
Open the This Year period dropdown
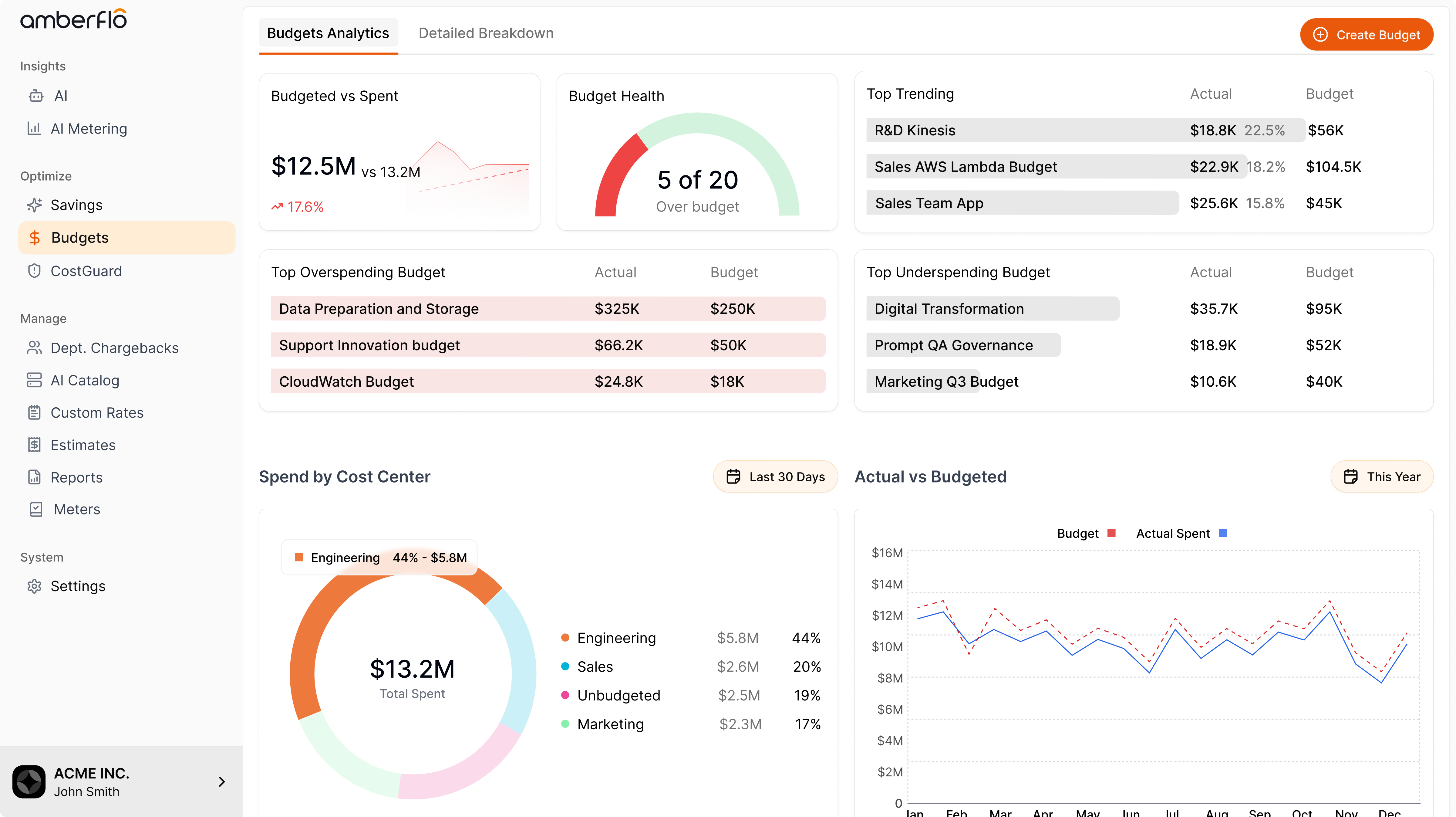pyautogui.click(x=1381, y=476)
